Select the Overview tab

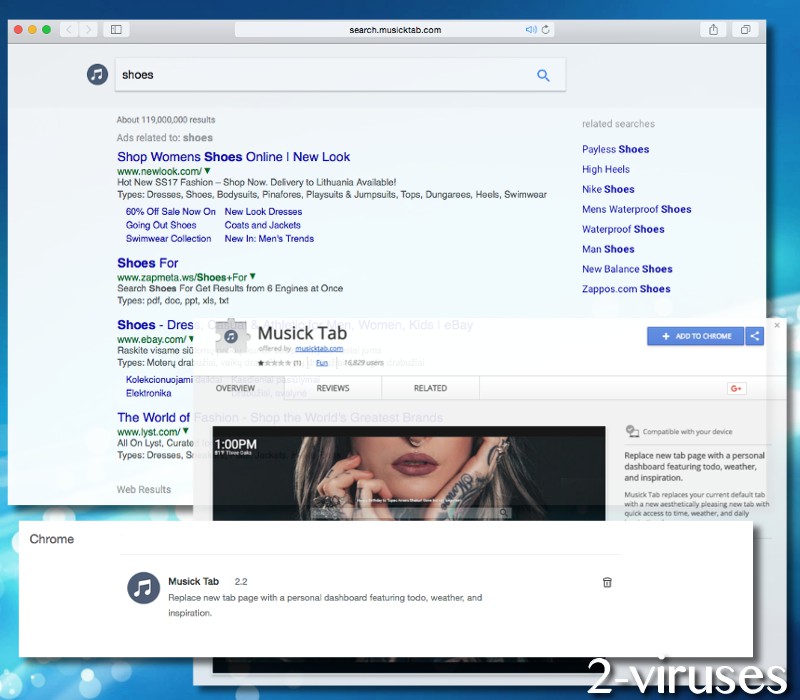(x=236, y=388)
